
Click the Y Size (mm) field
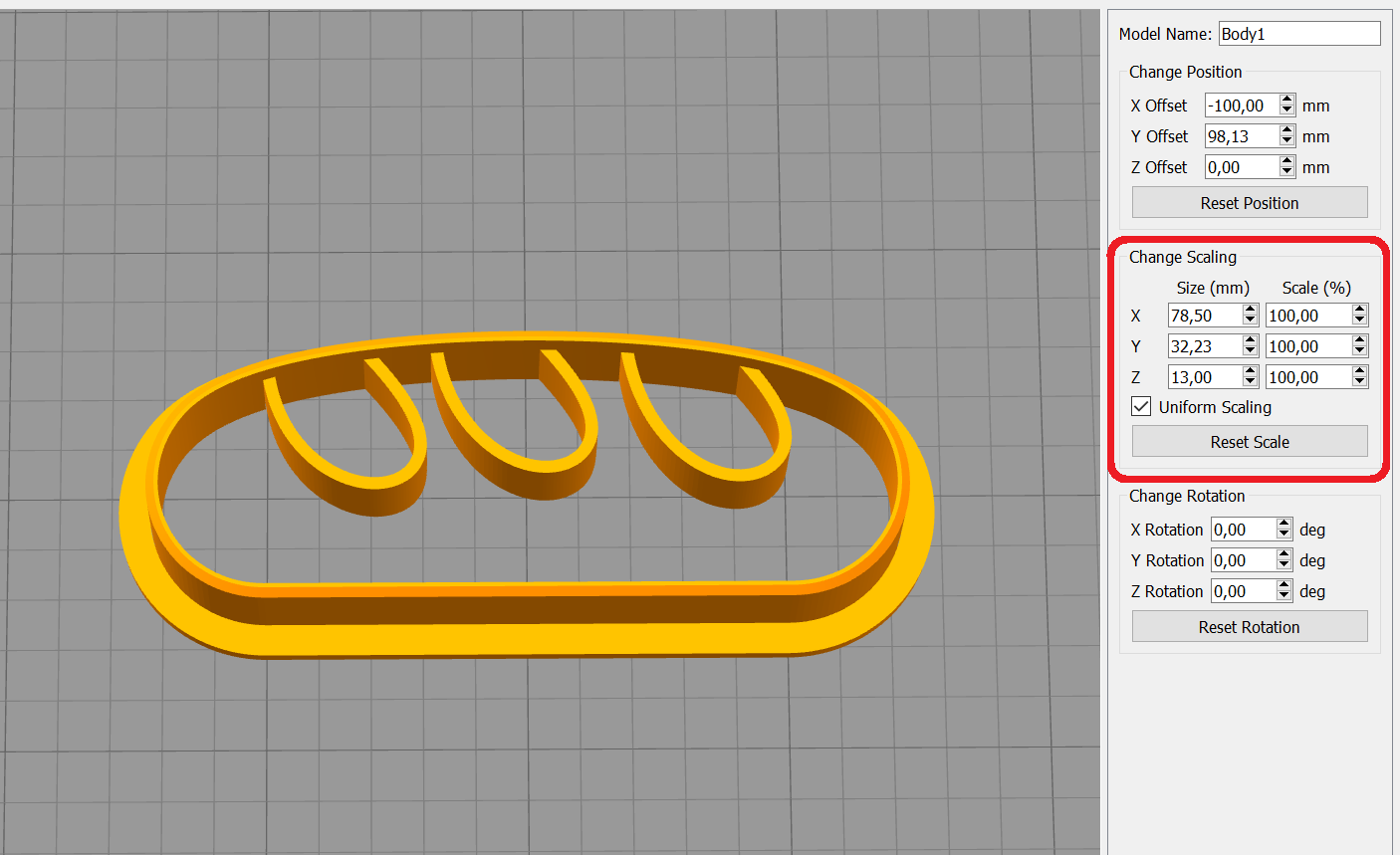coord(1205,346)
